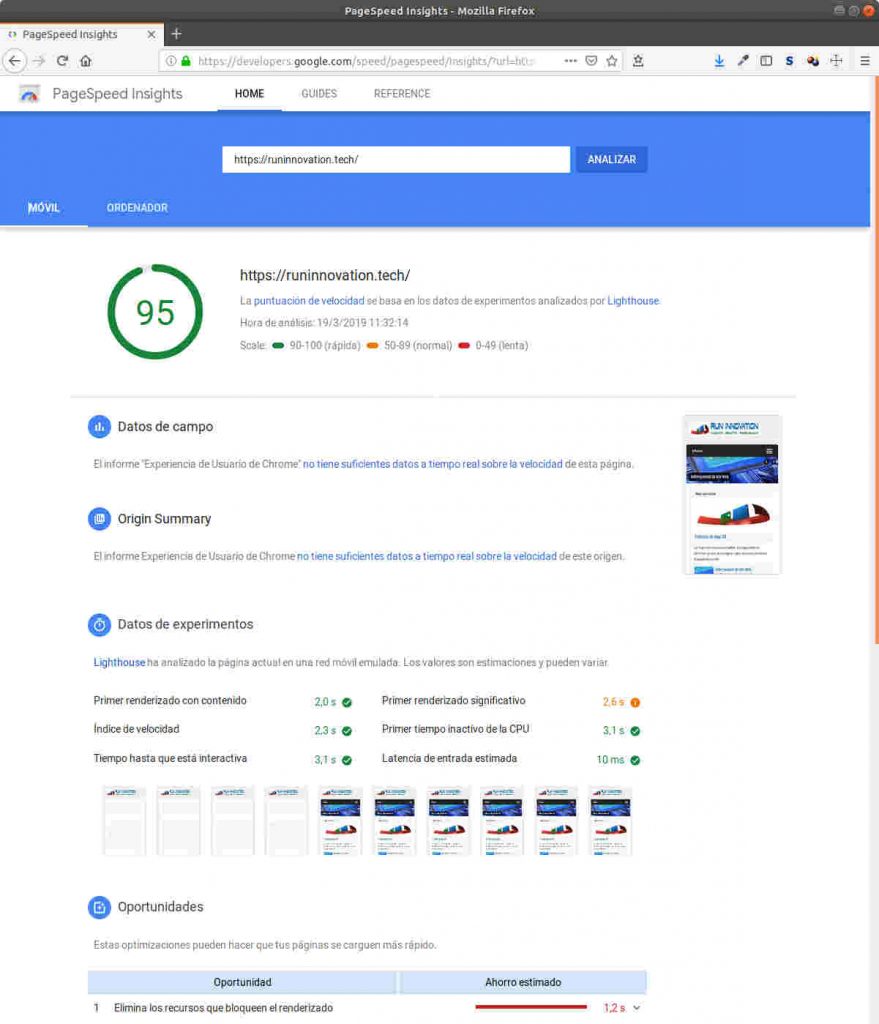This screenshot has height=1024, width=879.
Task: Click the last filmstrip thumbnail
Action: [x=610, y=821]
